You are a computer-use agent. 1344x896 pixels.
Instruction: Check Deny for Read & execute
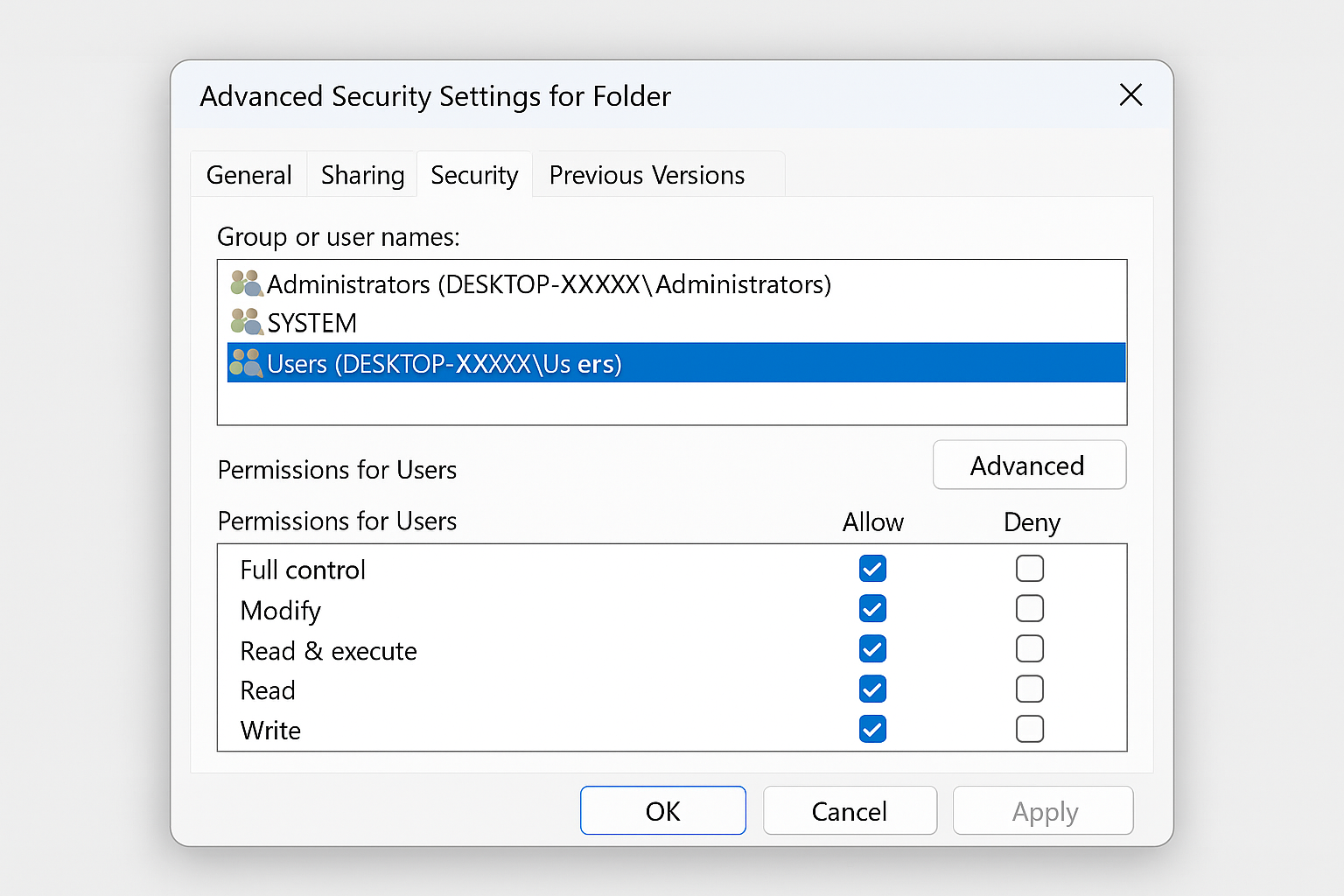tap(1030, 649)
